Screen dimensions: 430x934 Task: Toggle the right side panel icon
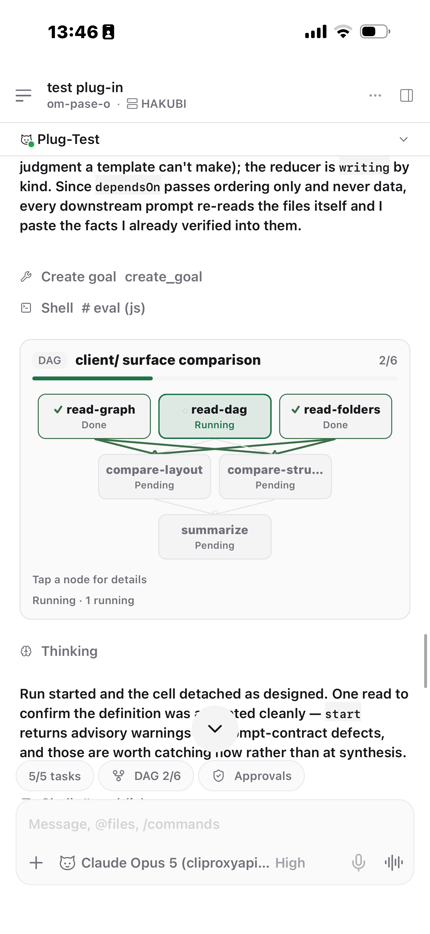[407, 95]
